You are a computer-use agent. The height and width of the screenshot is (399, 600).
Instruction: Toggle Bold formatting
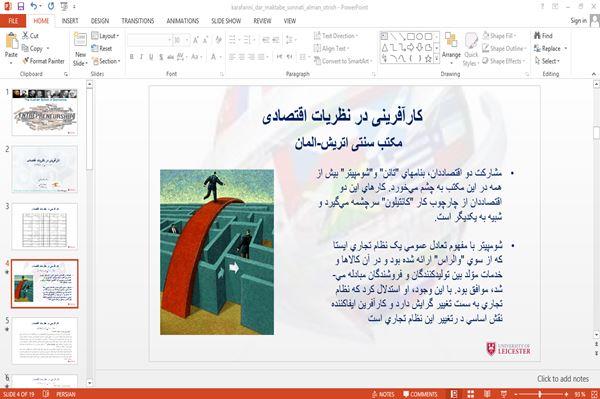(x=132, y=57)
